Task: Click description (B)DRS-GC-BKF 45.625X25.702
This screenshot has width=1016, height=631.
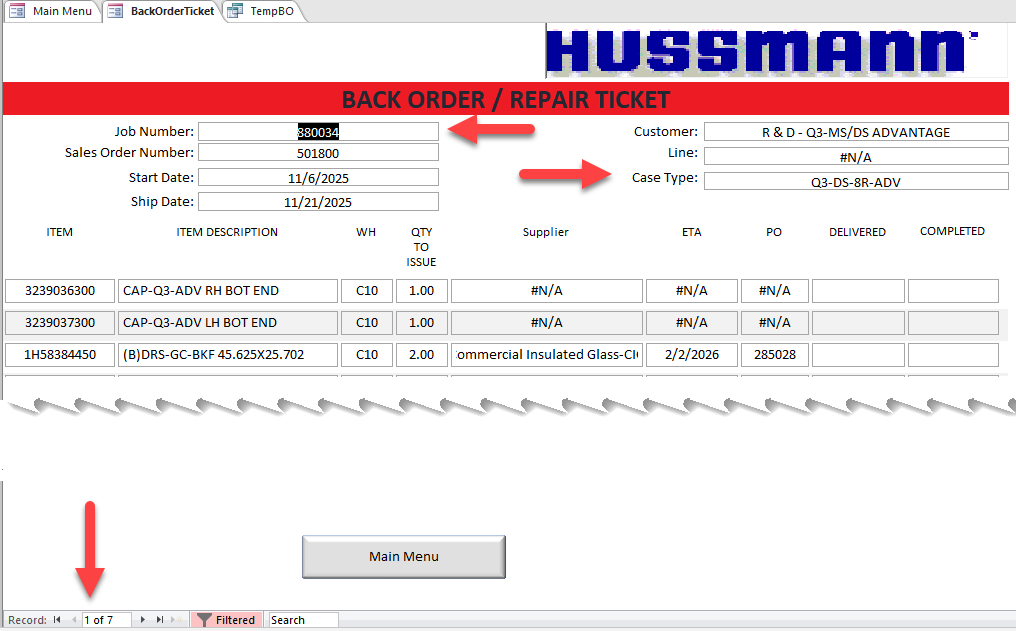Action: pos(227,354)
